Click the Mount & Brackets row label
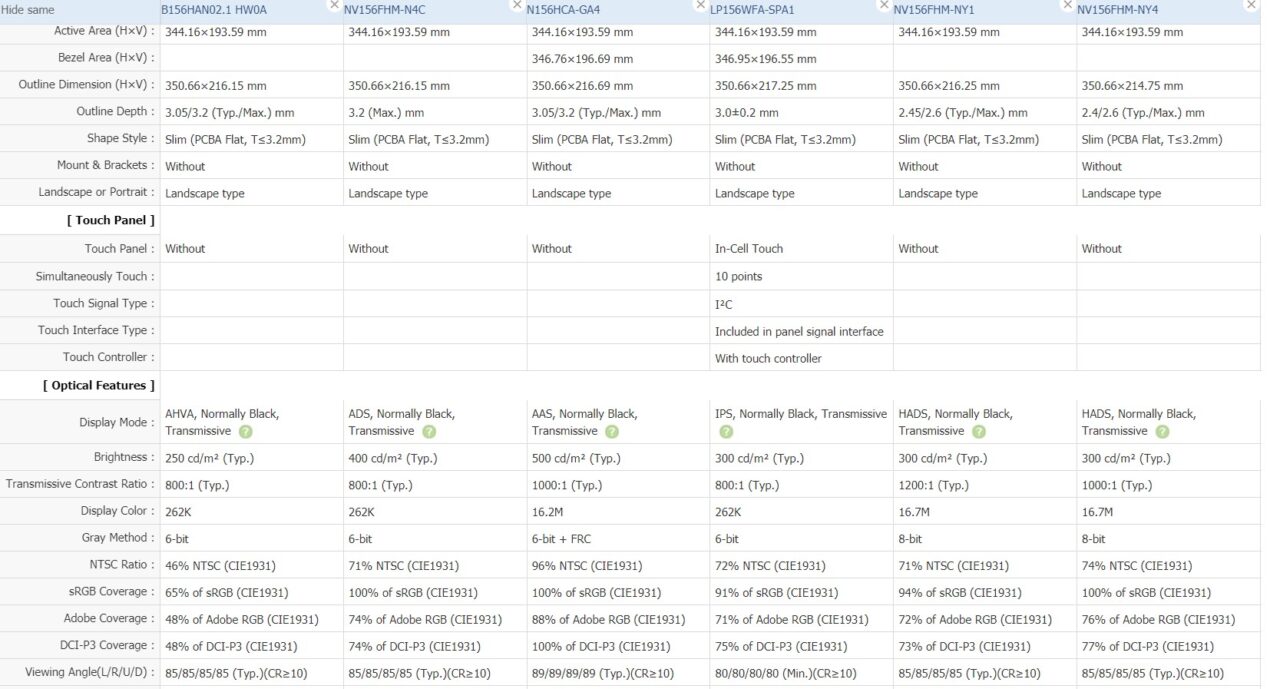This screenshot has width=1280, height=689. 106,165
